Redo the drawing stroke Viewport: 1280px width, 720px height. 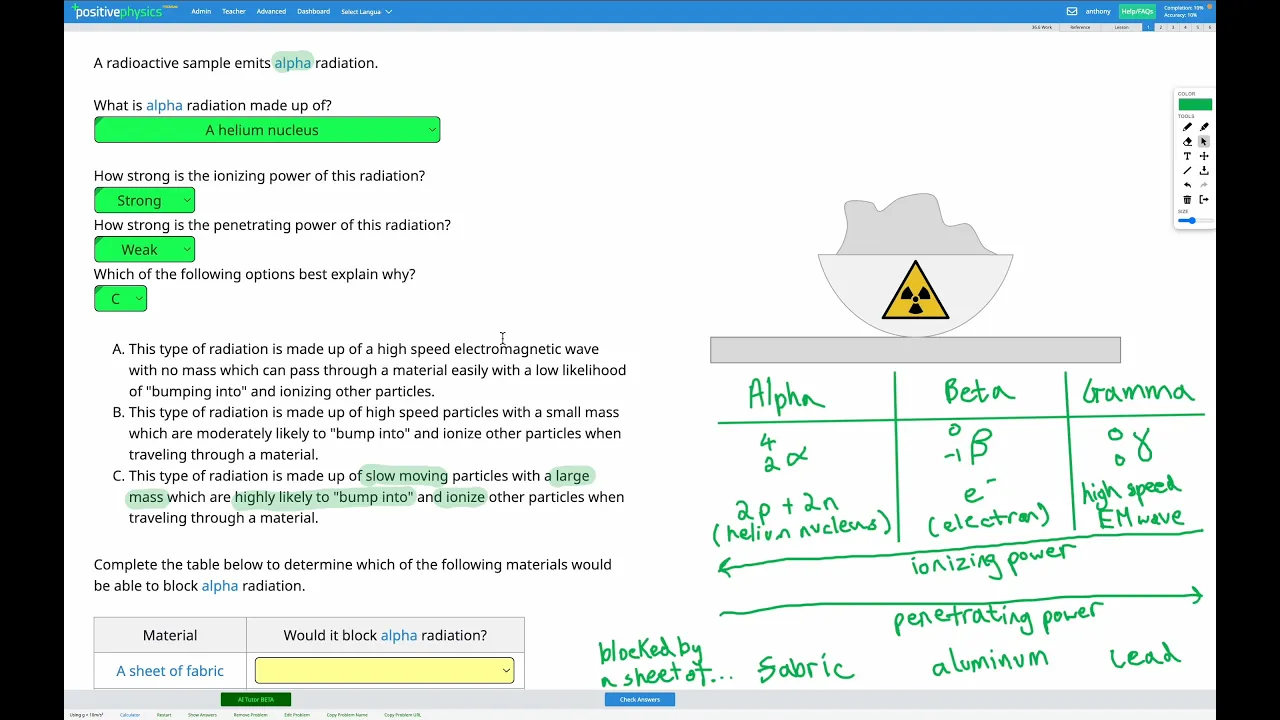[x=1204, y=185]
